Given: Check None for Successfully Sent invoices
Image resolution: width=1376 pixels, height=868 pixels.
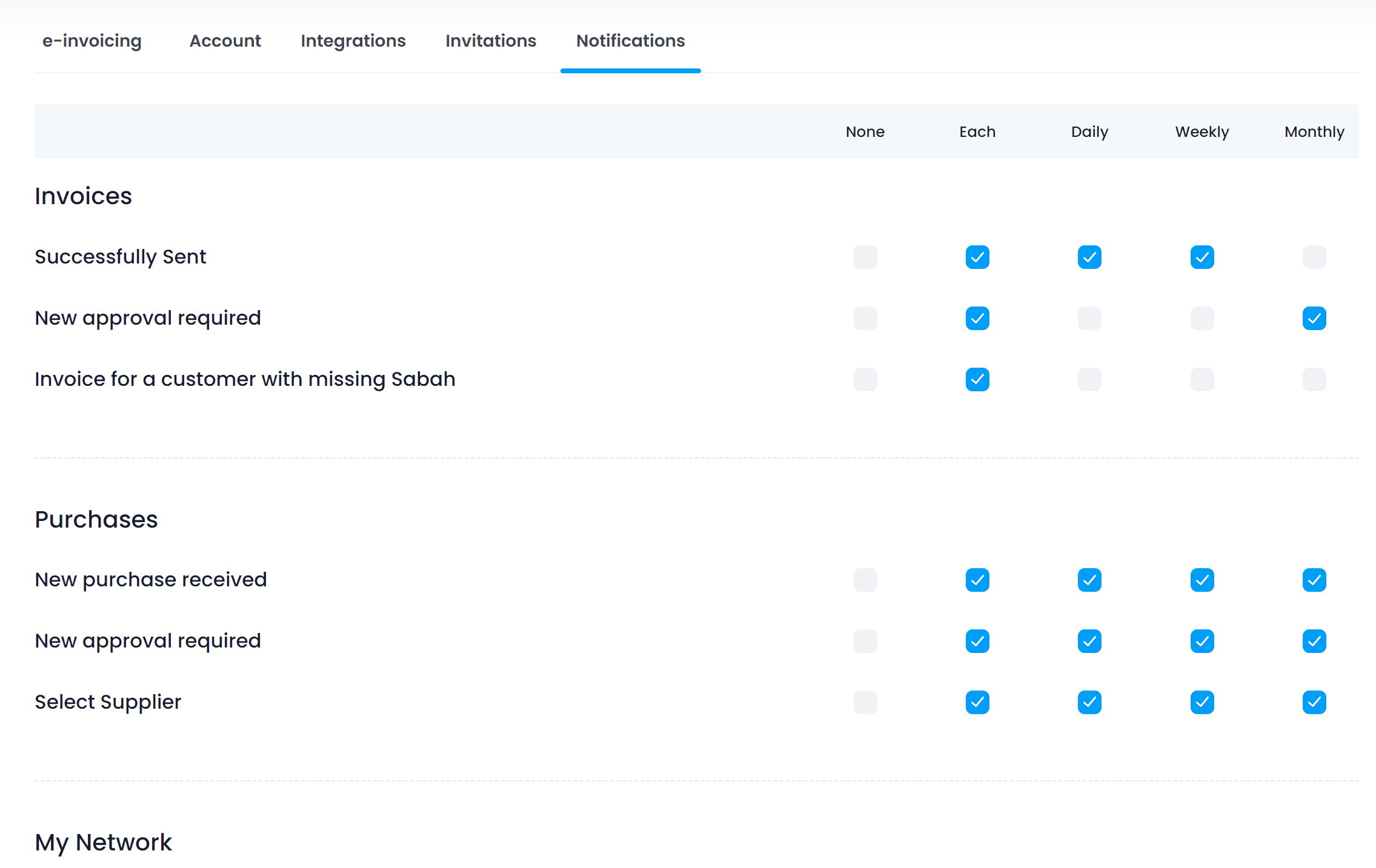Looking at the screenshot, I should tap(865, 257).
